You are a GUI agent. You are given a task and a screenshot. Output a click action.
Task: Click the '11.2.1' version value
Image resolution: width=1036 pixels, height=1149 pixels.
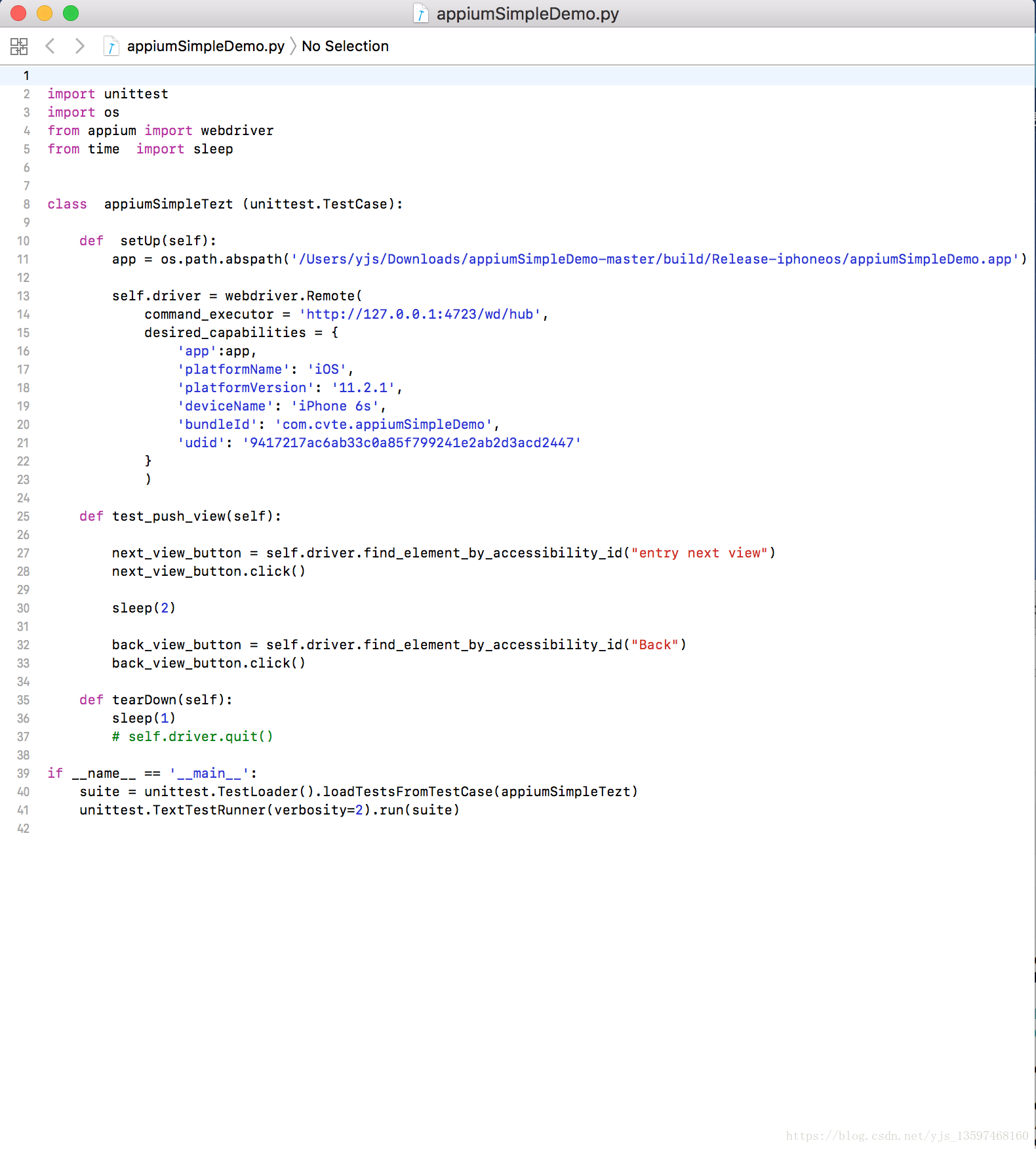pos(363,388)
